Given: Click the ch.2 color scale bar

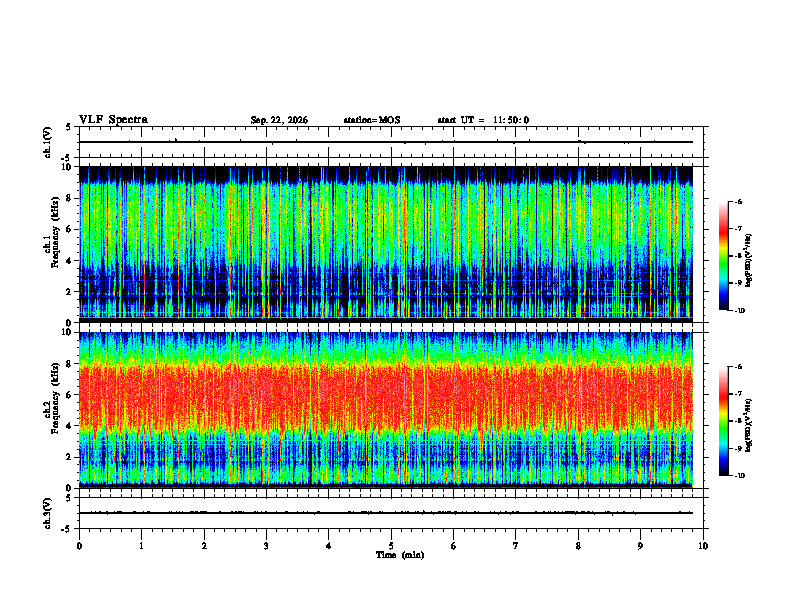Looking at the screenshot, I should [x=724, y=421].
